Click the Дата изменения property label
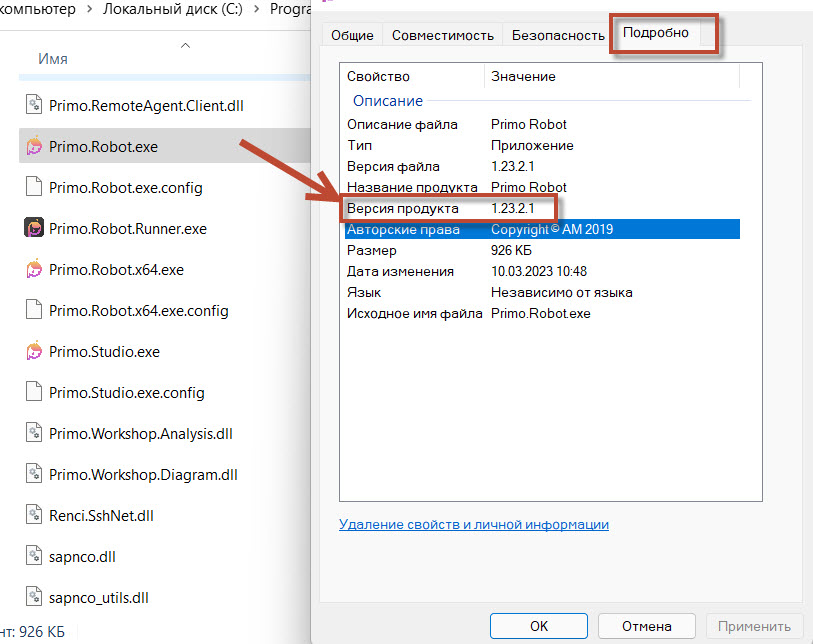 (400, 271)
